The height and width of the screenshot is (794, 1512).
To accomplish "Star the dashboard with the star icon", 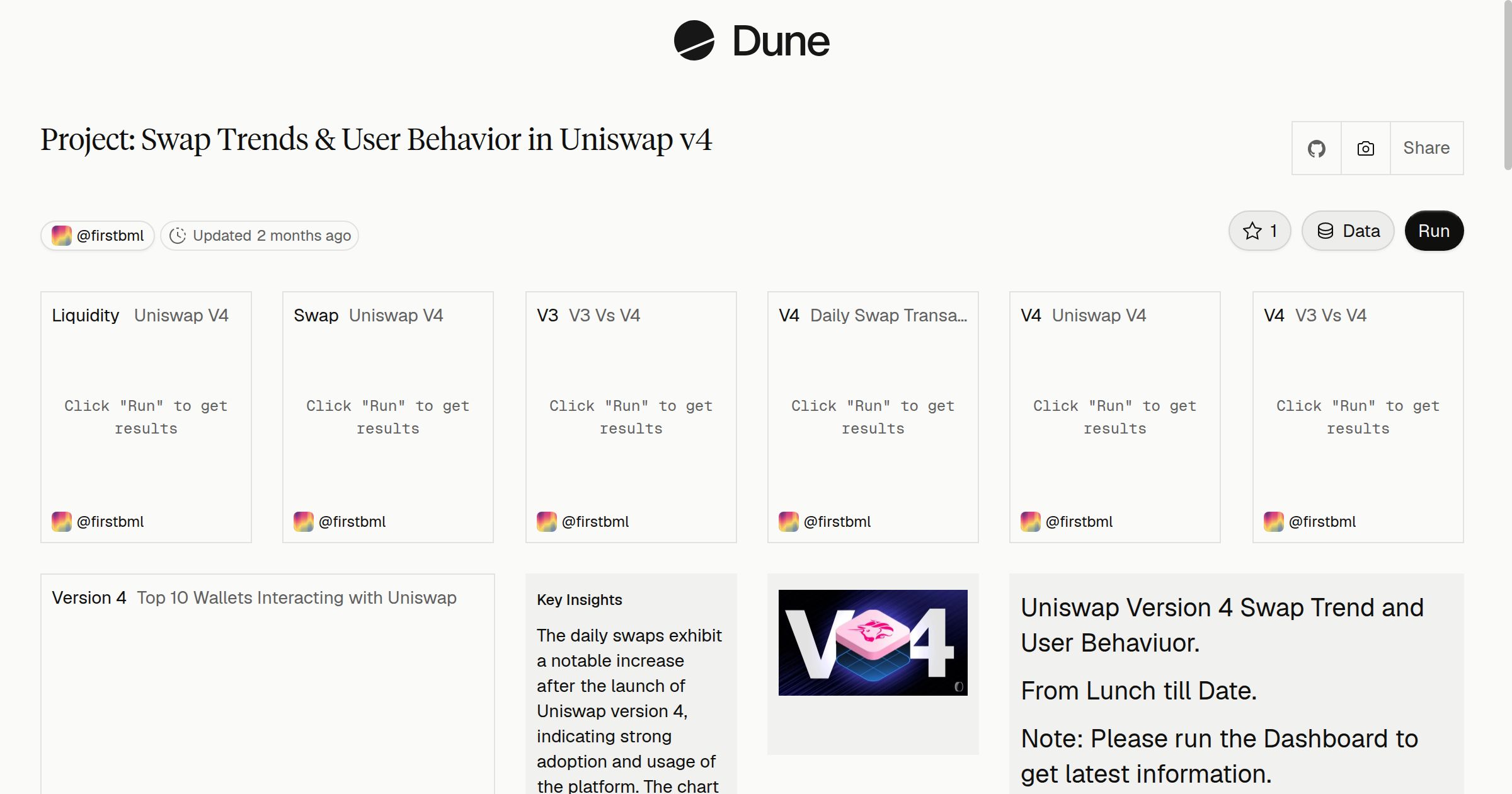I will 1252,231.
